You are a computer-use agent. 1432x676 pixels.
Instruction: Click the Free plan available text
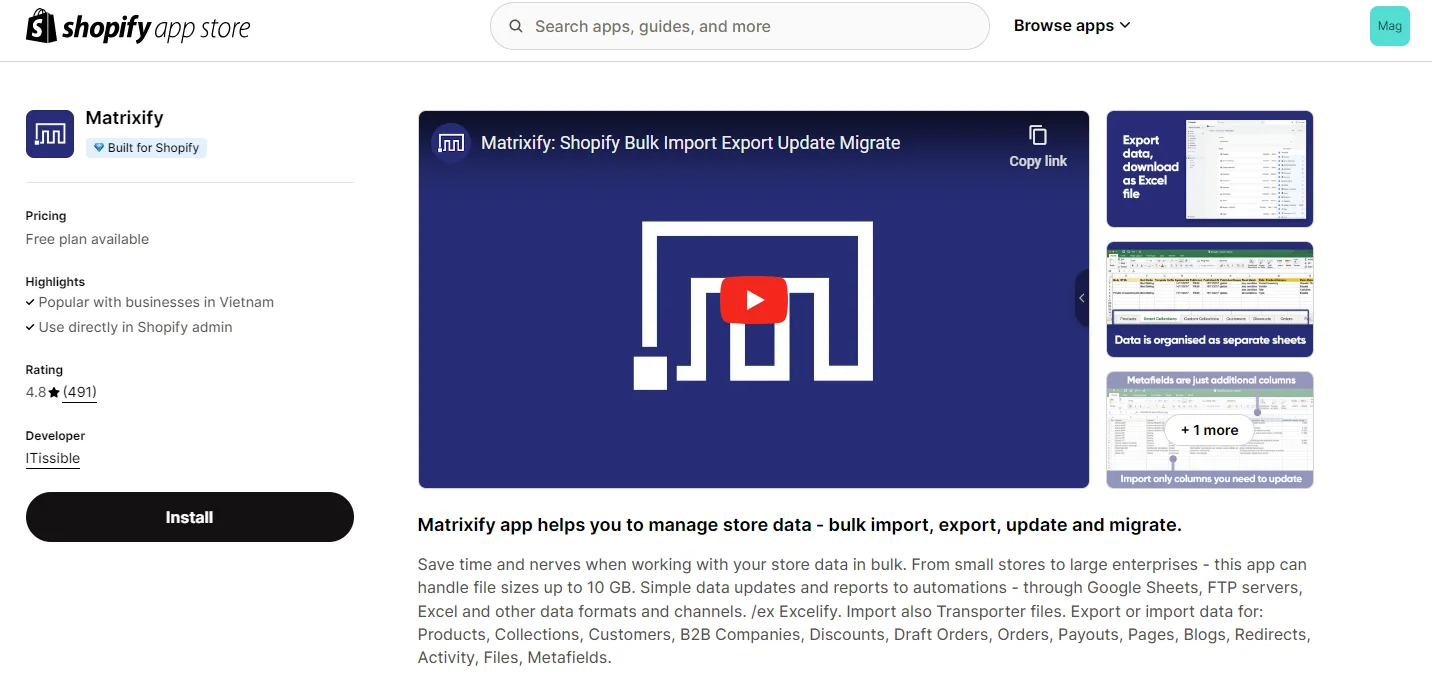(x=87, y=239)
